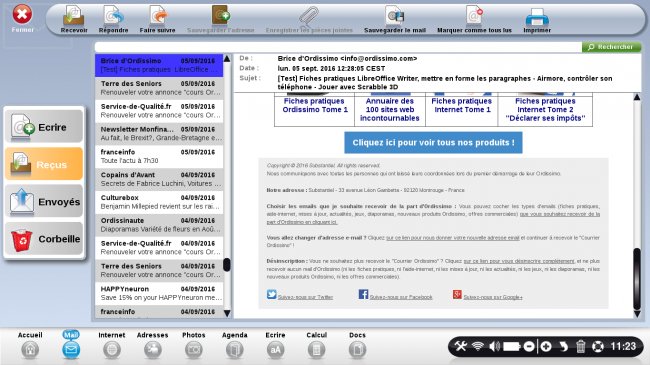The width and height of the screenshot is (650, 365).
Task: Click the Sauvegarder l'adresse icon
Action: (221, 19)
